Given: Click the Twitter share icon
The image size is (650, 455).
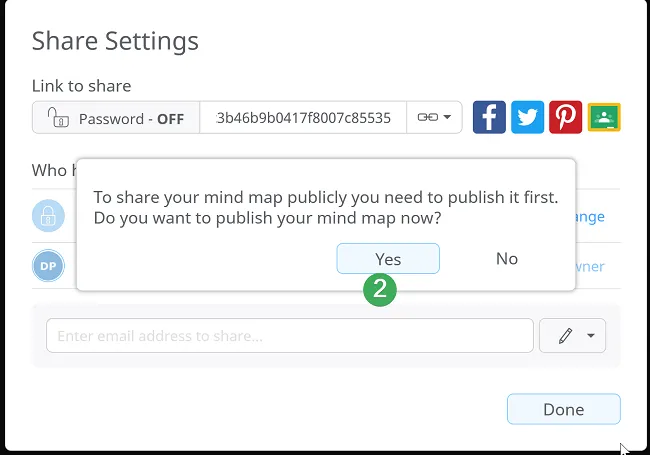Looking at the screenshot, I should 527,117.
